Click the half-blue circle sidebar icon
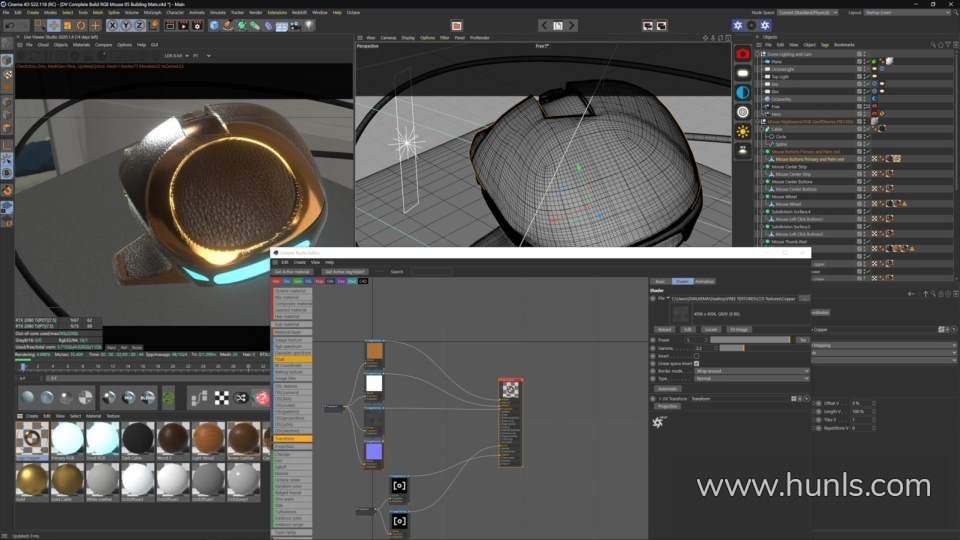 743,92
